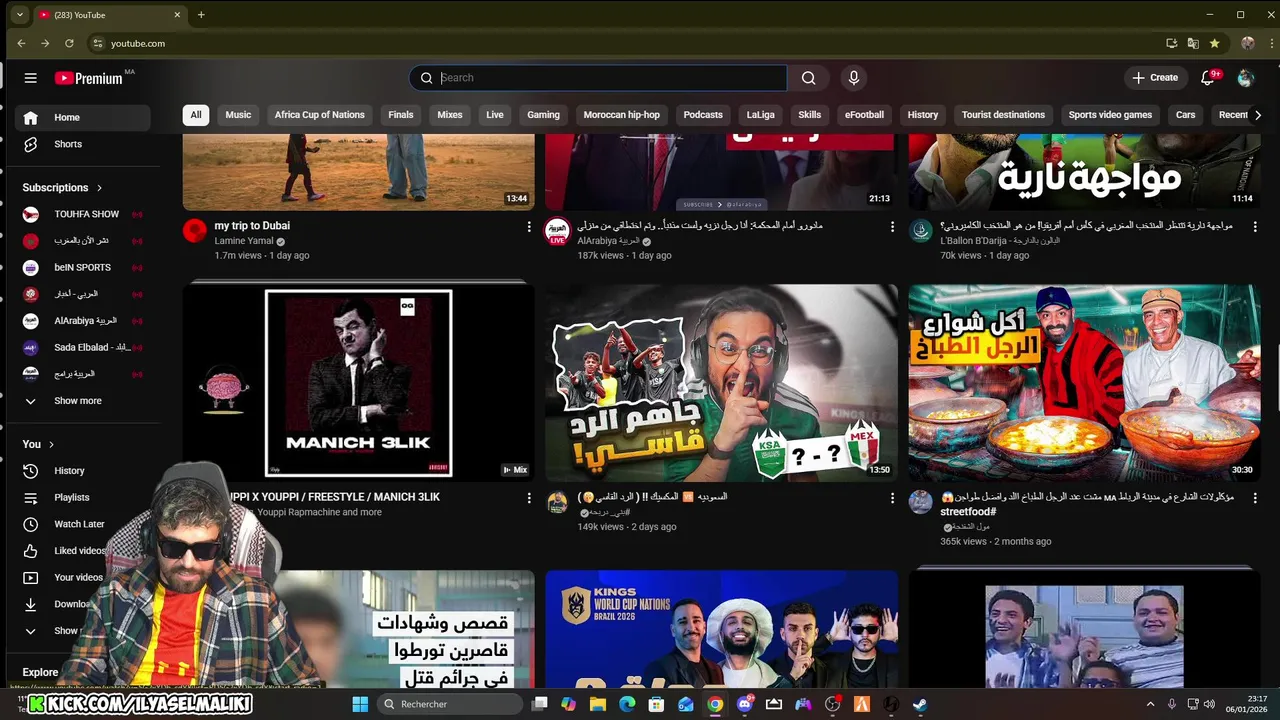Select the Moroccan hip-hop chip
The width and height of the screenshot is (1280, 720).
click(x=622, y=115)
